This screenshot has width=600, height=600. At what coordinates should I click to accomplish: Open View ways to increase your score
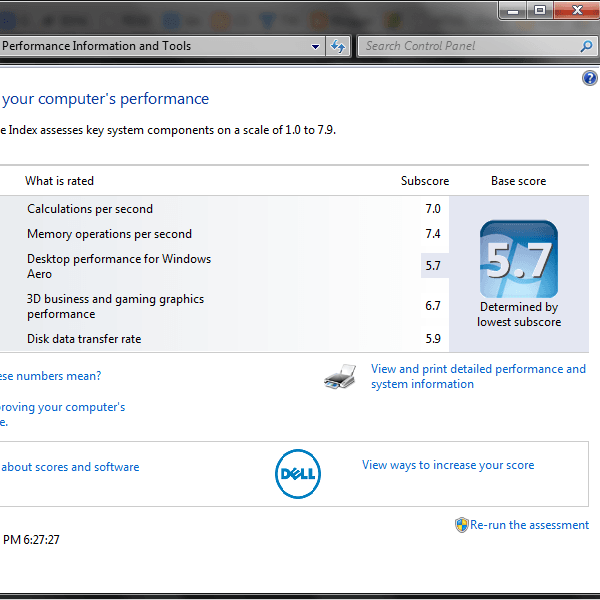point(448,465)
